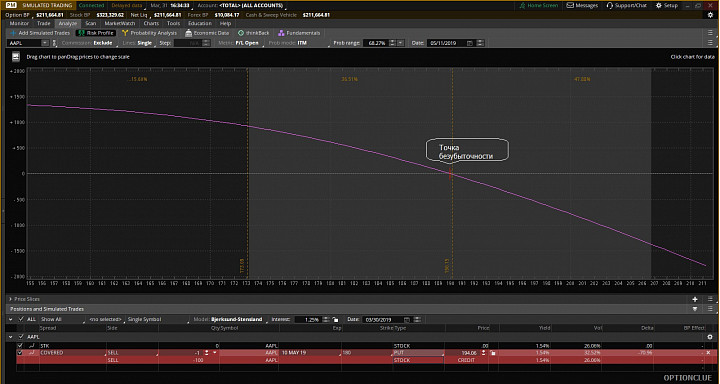Screen dimensions: 720x384
Task: Click the AAPL group settings gear
Action: point(709,337)
